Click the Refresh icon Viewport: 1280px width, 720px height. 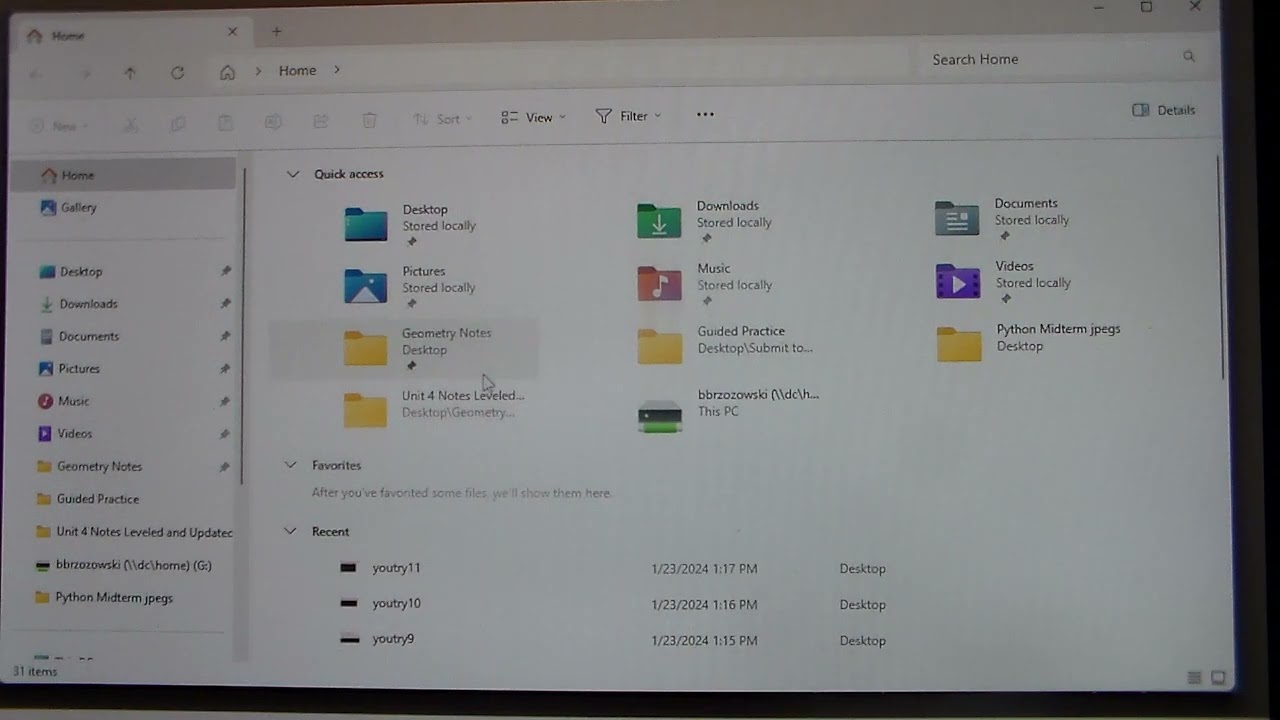coord(178,73)
